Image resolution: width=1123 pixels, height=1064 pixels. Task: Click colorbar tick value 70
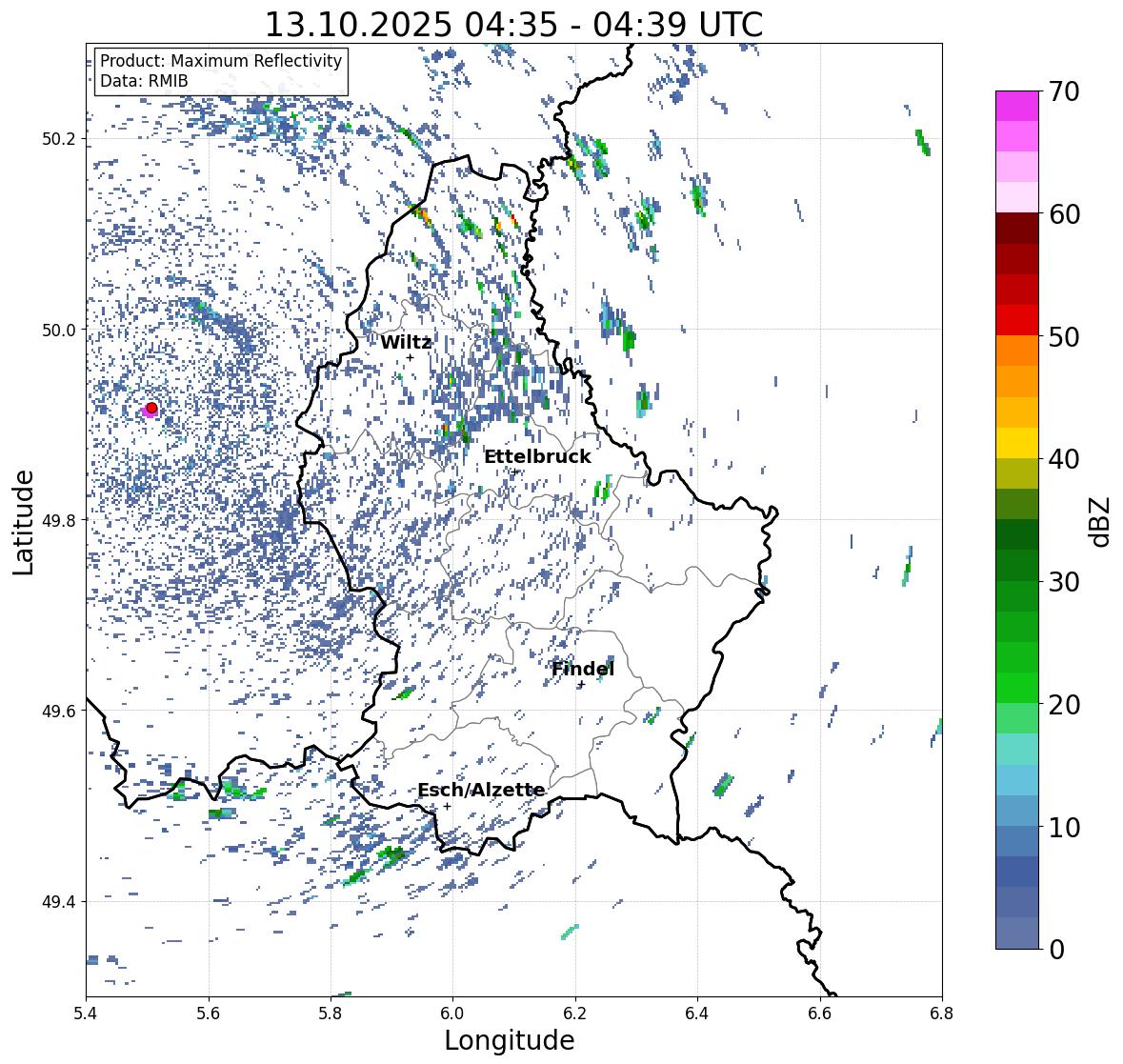point(1064,91)
